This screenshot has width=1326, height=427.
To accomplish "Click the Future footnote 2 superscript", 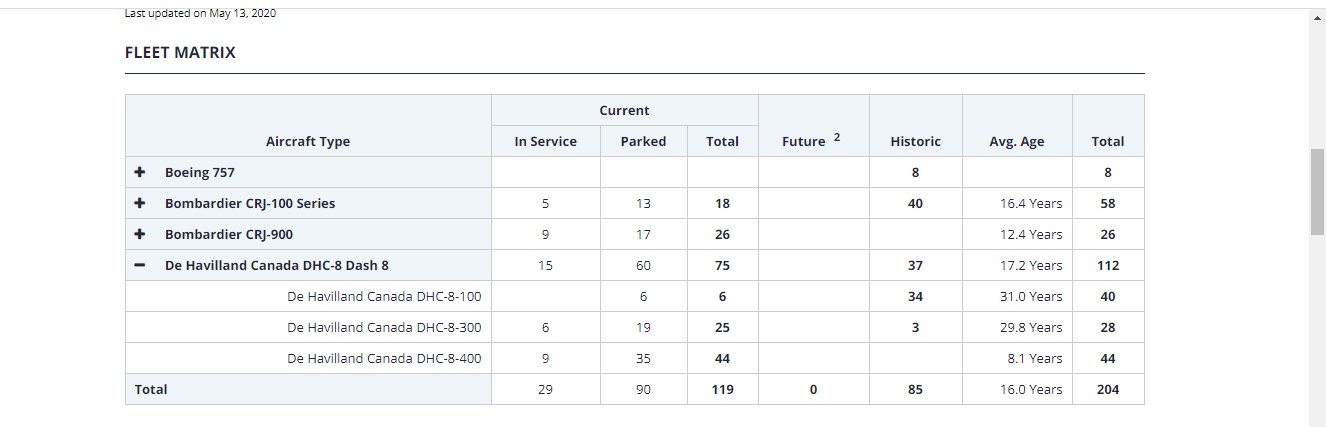I will click(x=836, y=137).
